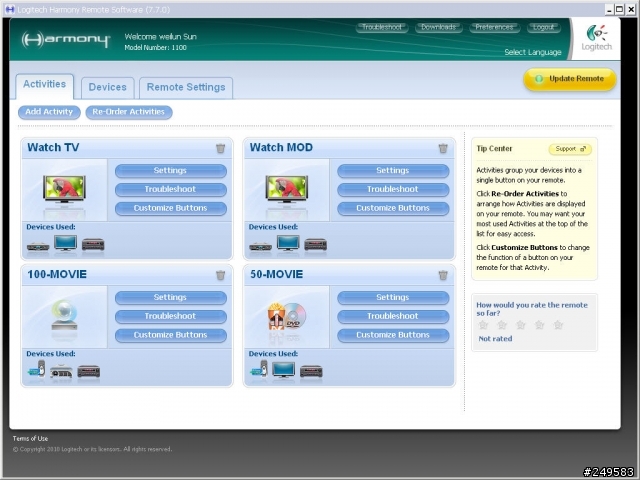Screen dimensions: 640x480
Task: Click Customize Buttons for 50-MOVIE
Action: click(393, 336)
